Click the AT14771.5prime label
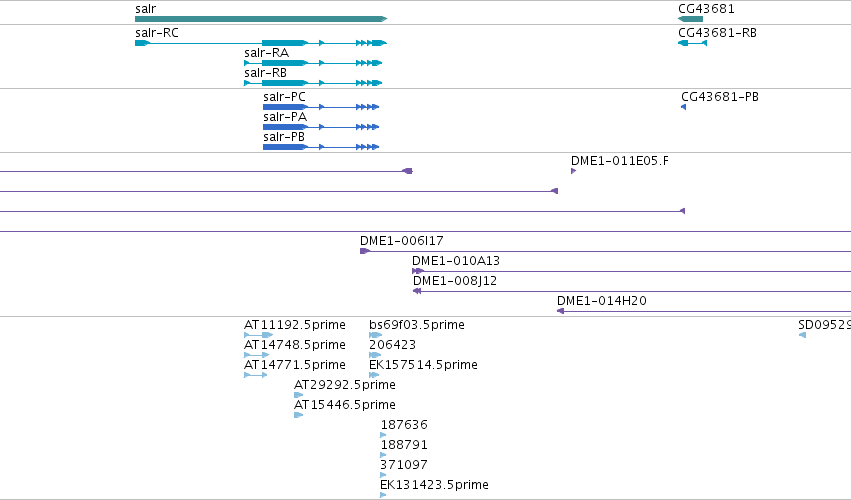This screenshot has width=851, height=500. pos(295,365)
